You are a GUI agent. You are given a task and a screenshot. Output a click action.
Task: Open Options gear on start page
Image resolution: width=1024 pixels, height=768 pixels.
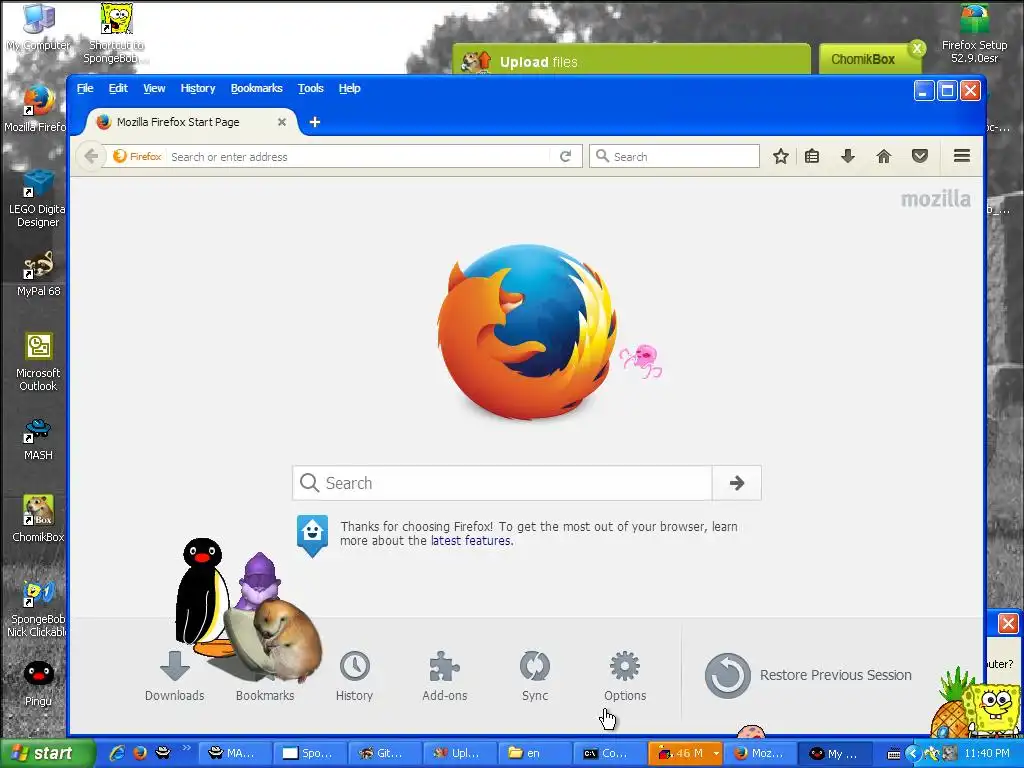(625, 676)
